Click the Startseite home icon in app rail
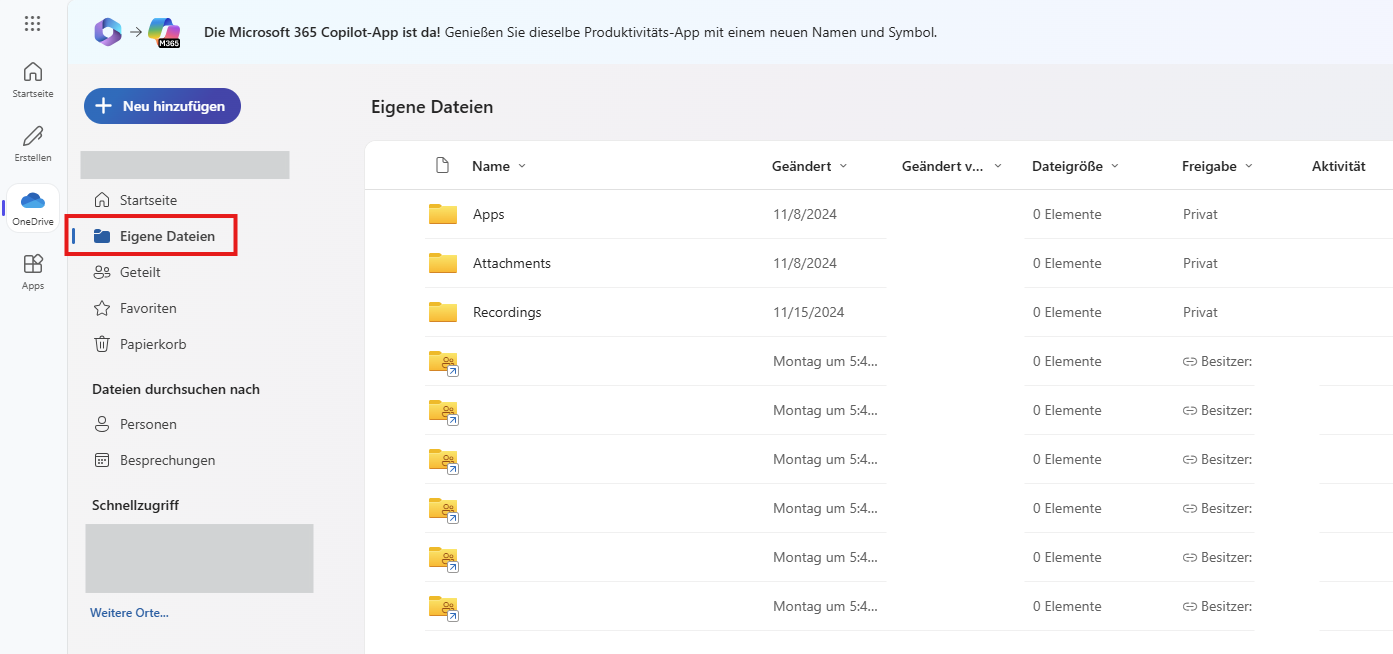The height and width of the screenshot is (654, 1393). (x=33, y=72)
